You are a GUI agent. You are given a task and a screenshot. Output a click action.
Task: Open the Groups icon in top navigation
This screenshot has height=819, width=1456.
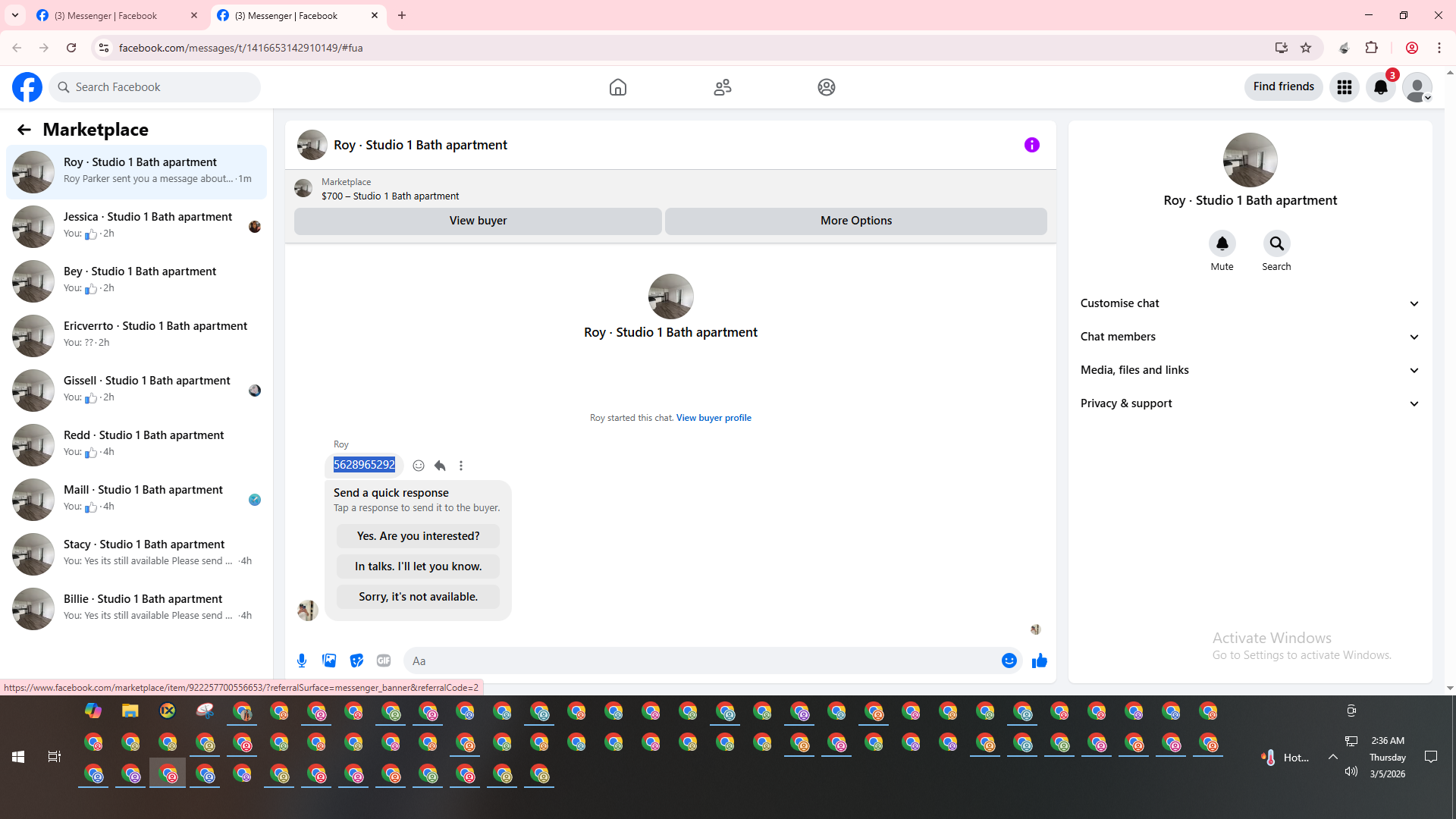click(827, 87)
